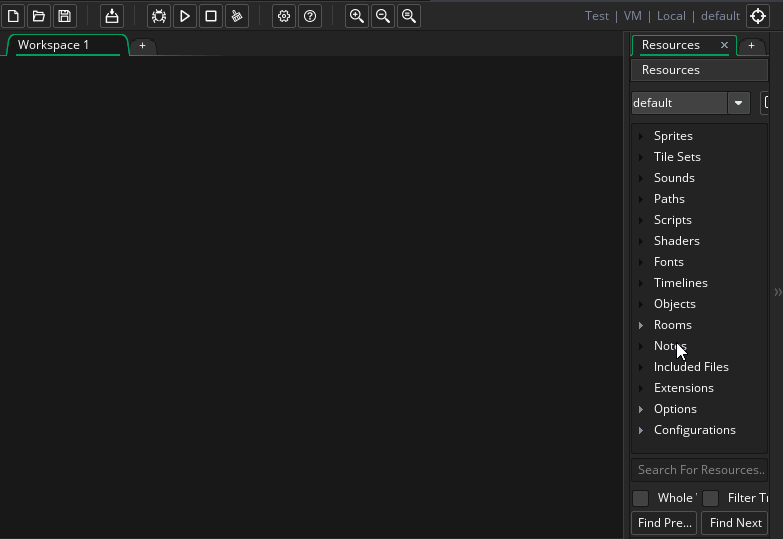This screenshot has height=539, width=783.
Task: Enable the Whole Word checkbox
Action: coord(640,498)
